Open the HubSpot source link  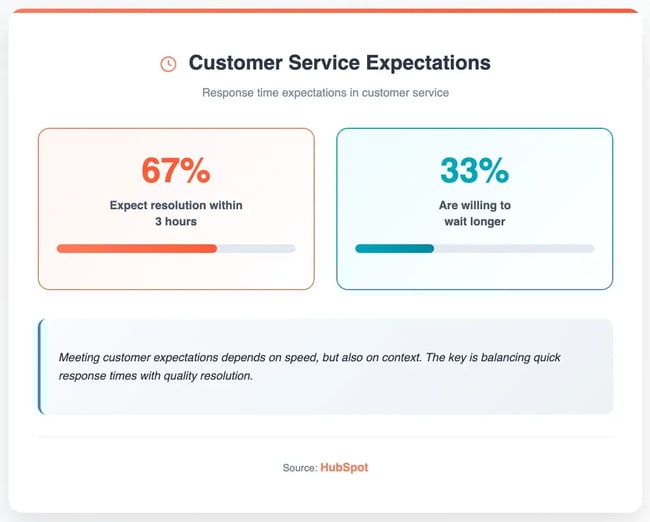[x=344, y=467]
